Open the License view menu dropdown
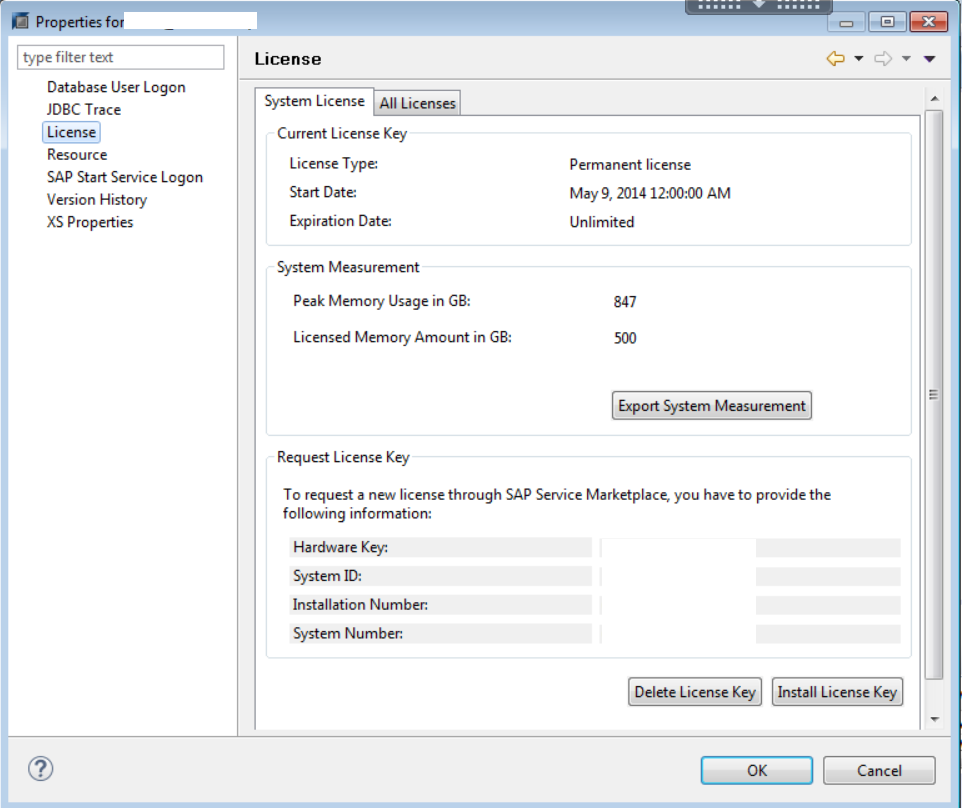 pos(929,59)
